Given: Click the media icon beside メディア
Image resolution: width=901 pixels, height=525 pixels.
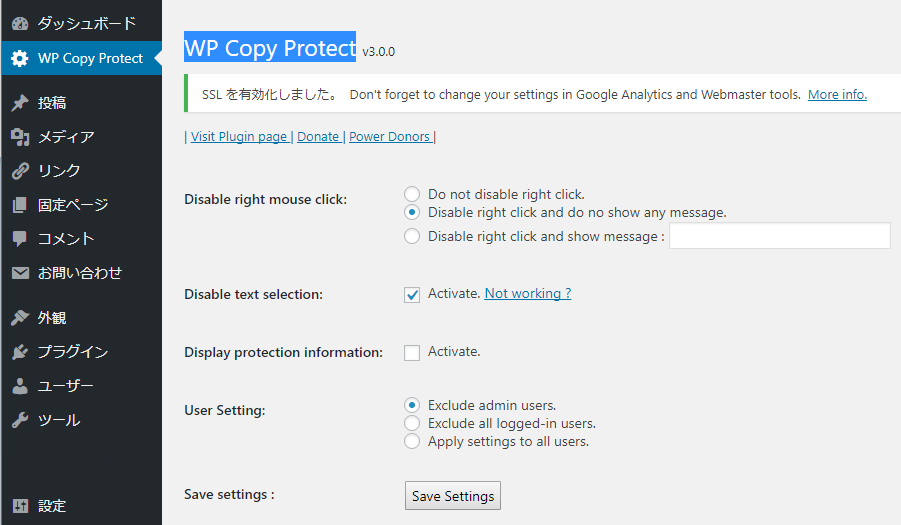Looking at the screenshot, I should [x=20, y=137].
